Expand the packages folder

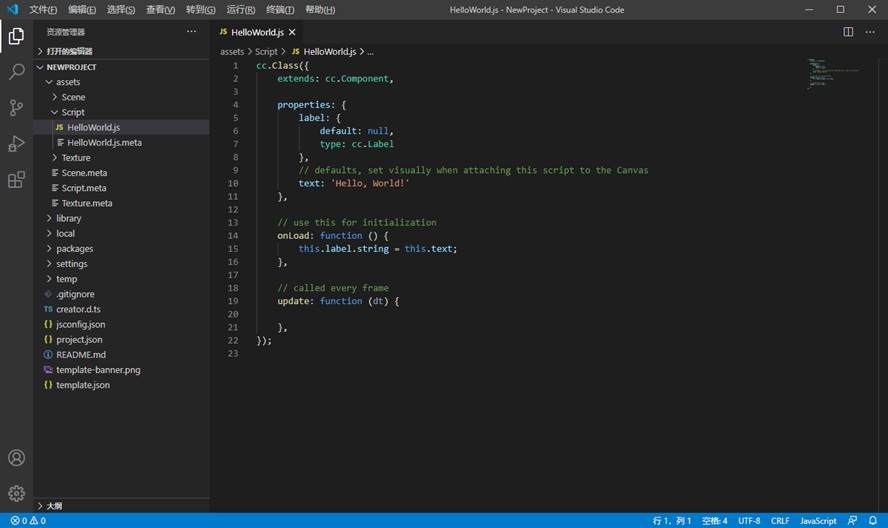pyautogui.click(x=121, y=249)
